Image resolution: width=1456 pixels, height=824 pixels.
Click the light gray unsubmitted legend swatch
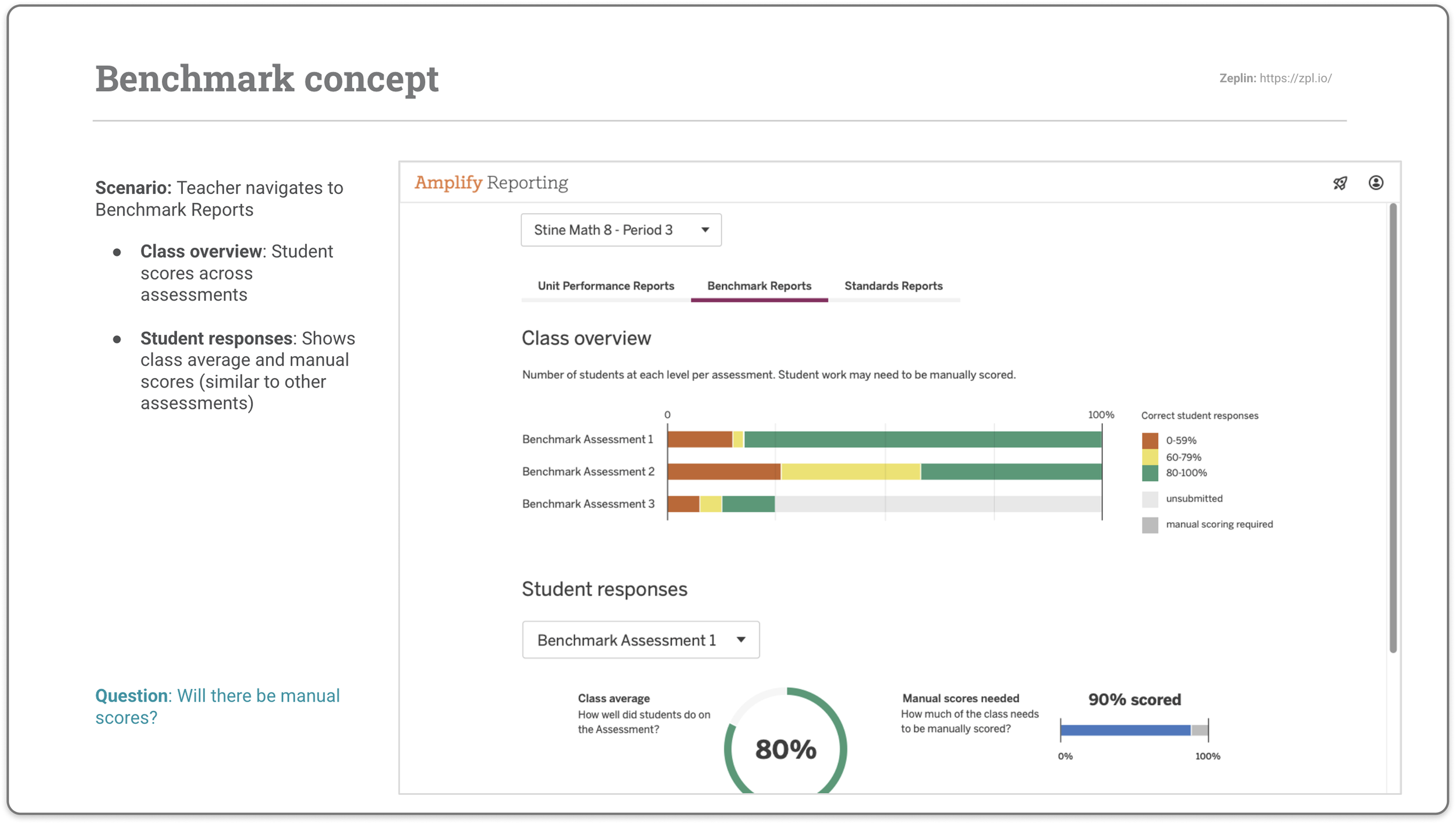click(x=1150, y=499)
